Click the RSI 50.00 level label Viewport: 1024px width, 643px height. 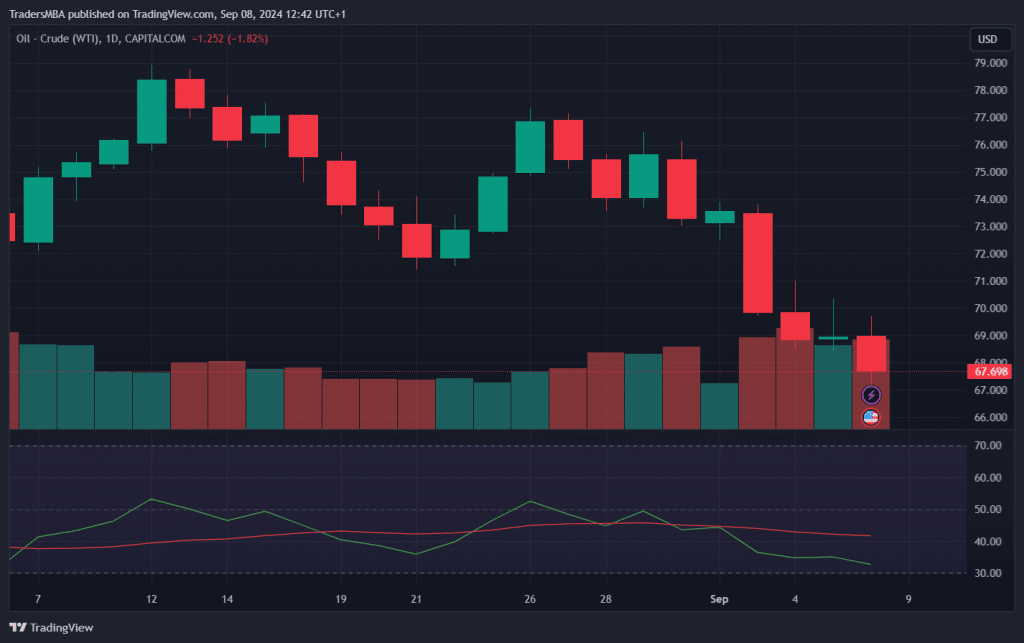[987, 509]
